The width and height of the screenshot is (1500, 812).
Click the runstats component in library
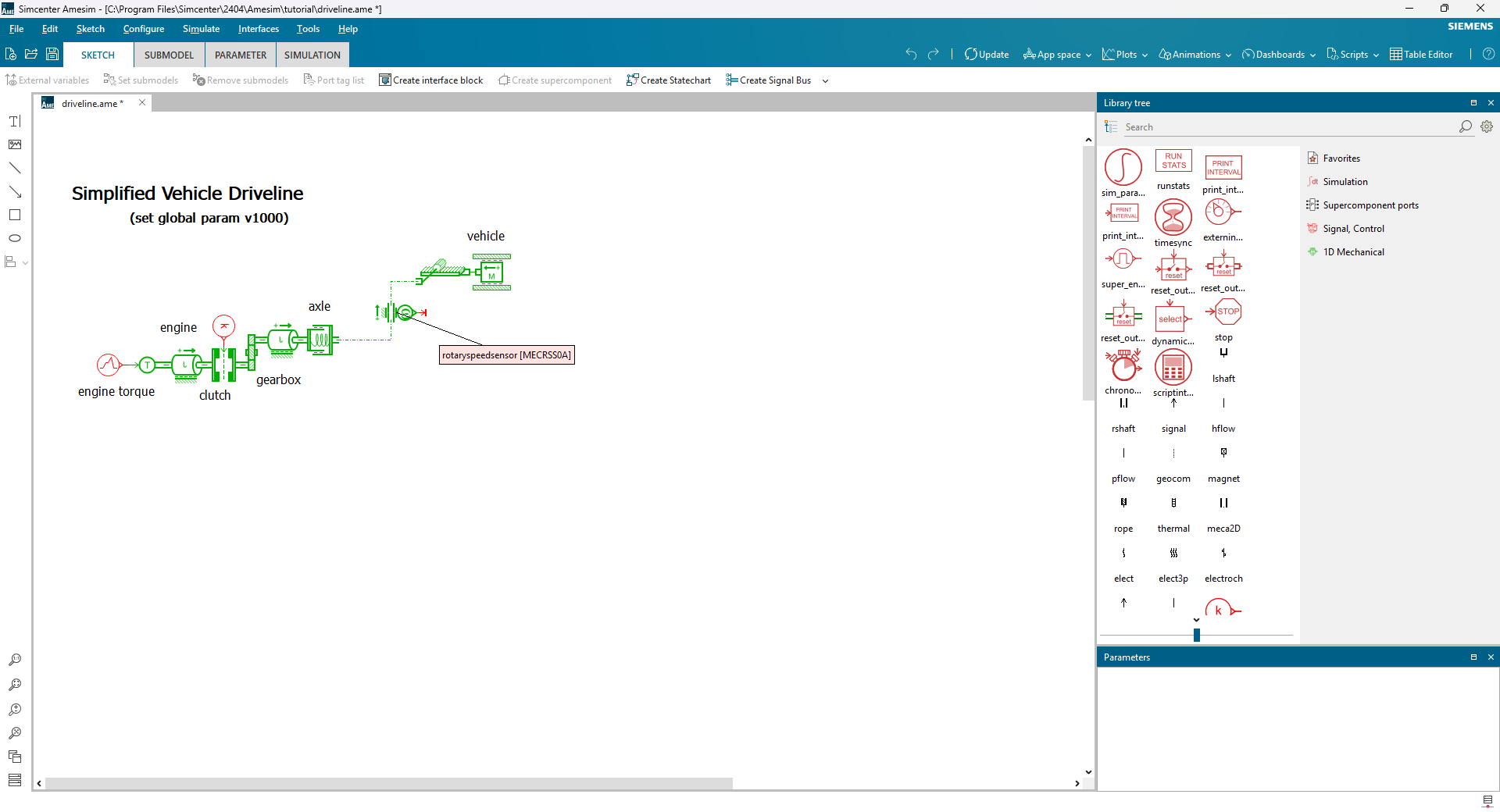[x=1173, y=162]
